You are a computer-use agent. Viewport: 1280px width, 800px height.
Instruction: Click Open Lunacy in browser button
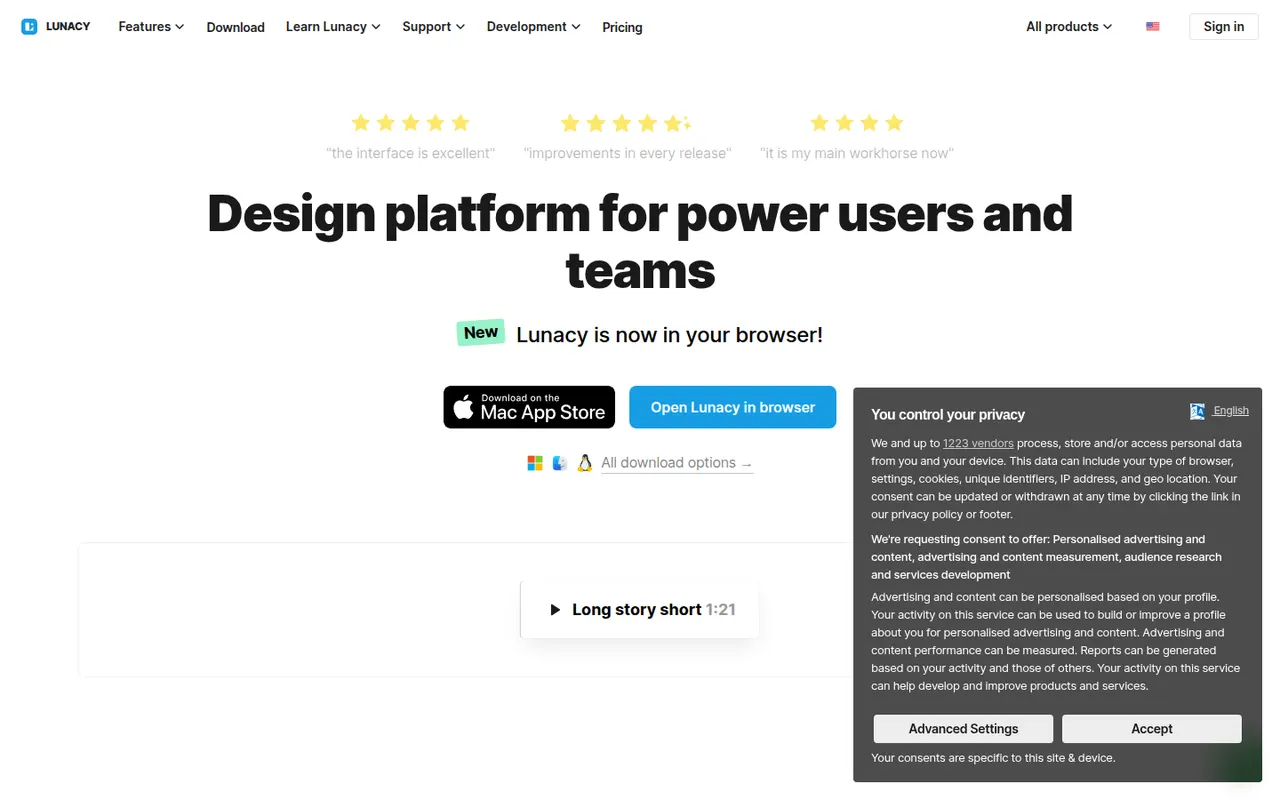733,407
